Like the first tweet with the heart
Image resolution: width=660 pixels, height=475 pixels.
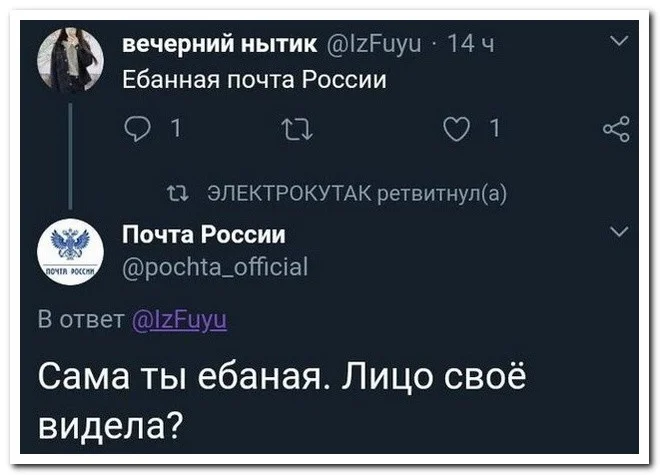click(459, 129)
